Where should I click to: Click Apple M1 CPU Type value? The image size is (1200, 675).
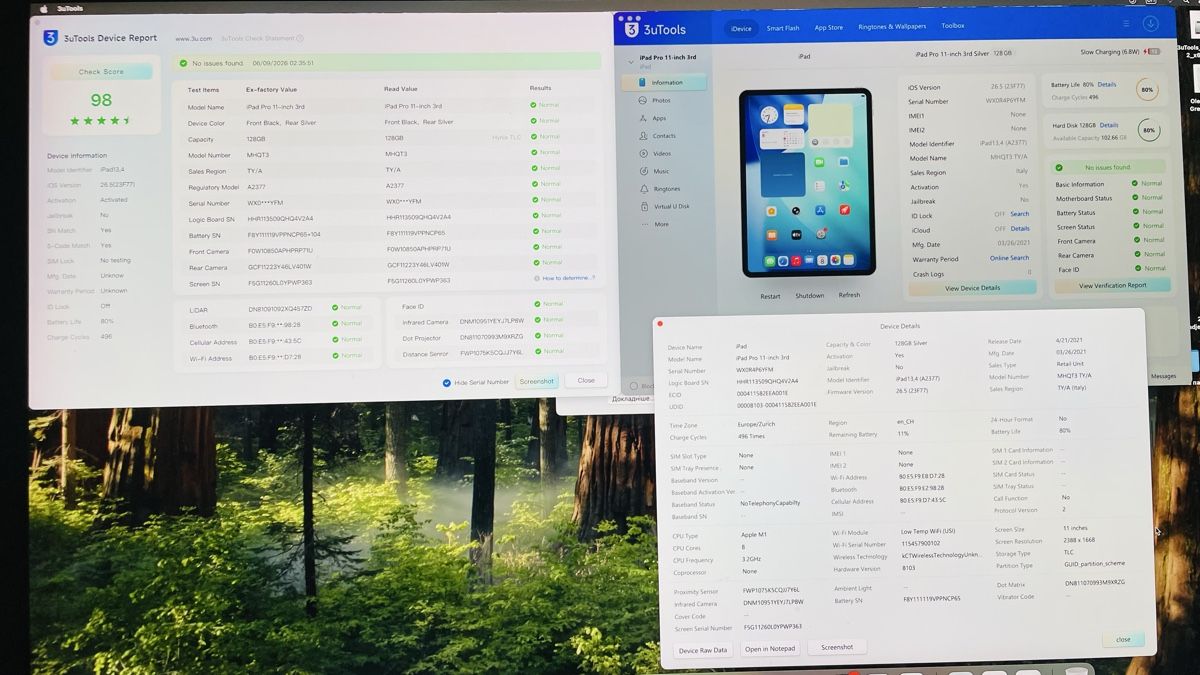[755, 536]
